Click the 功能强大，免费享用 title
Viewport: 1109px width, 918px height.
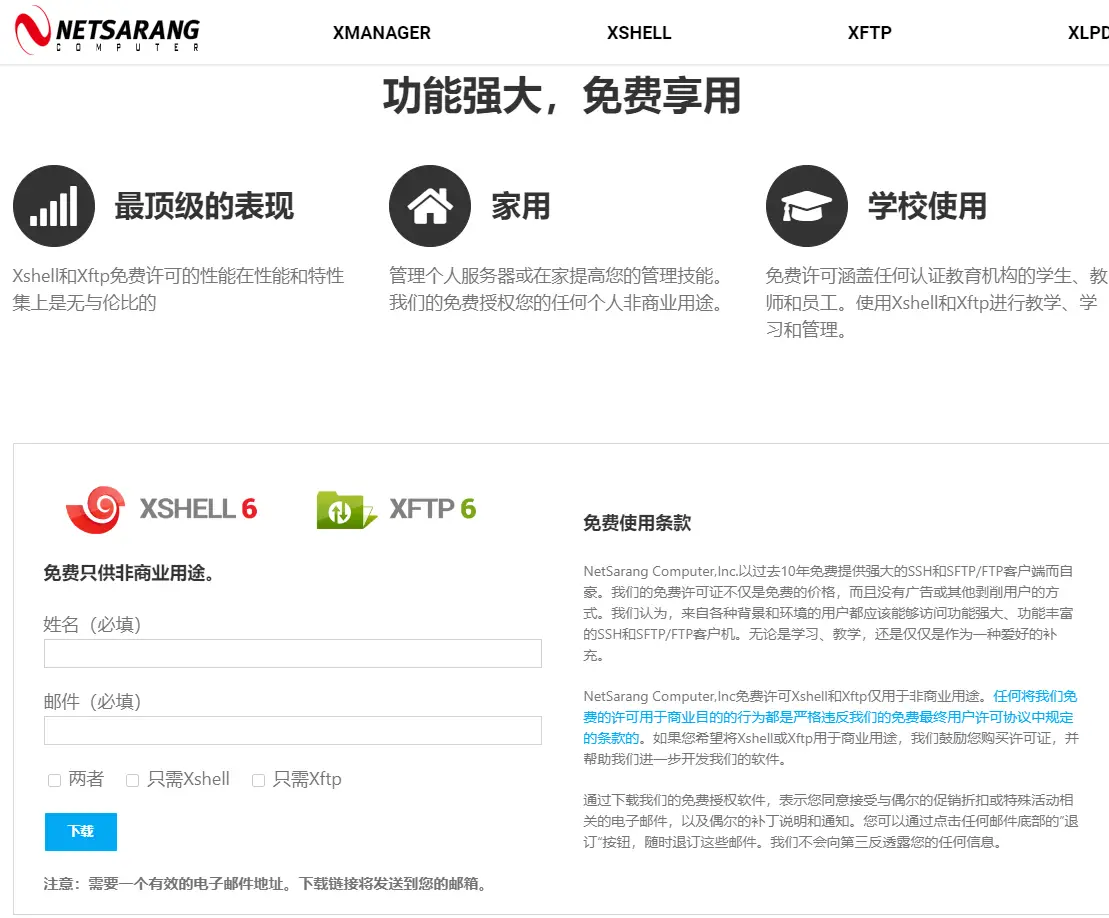pos(562,96)
